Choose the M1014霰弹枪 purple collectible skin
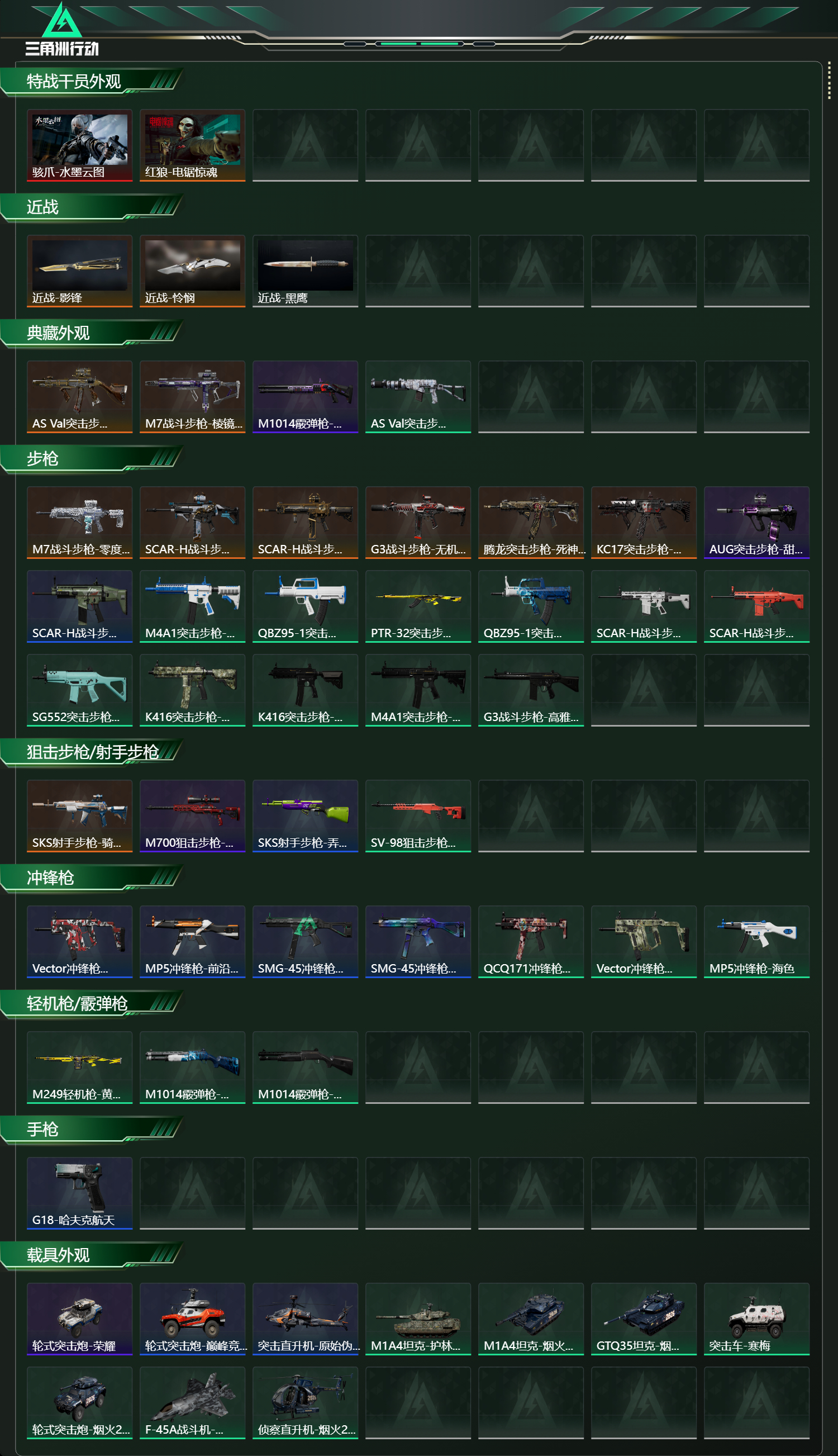 tap(305, 397)
